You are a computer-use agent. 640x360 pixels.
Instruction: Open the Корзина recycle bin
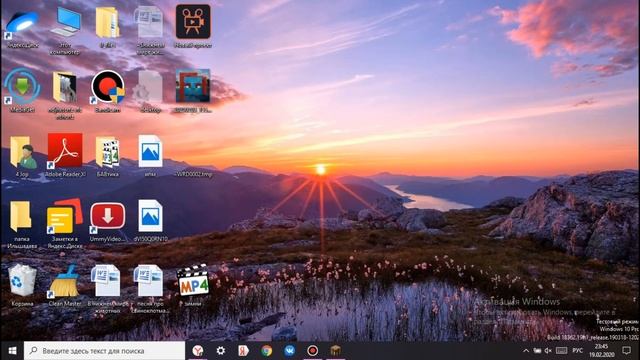point(22,280)
